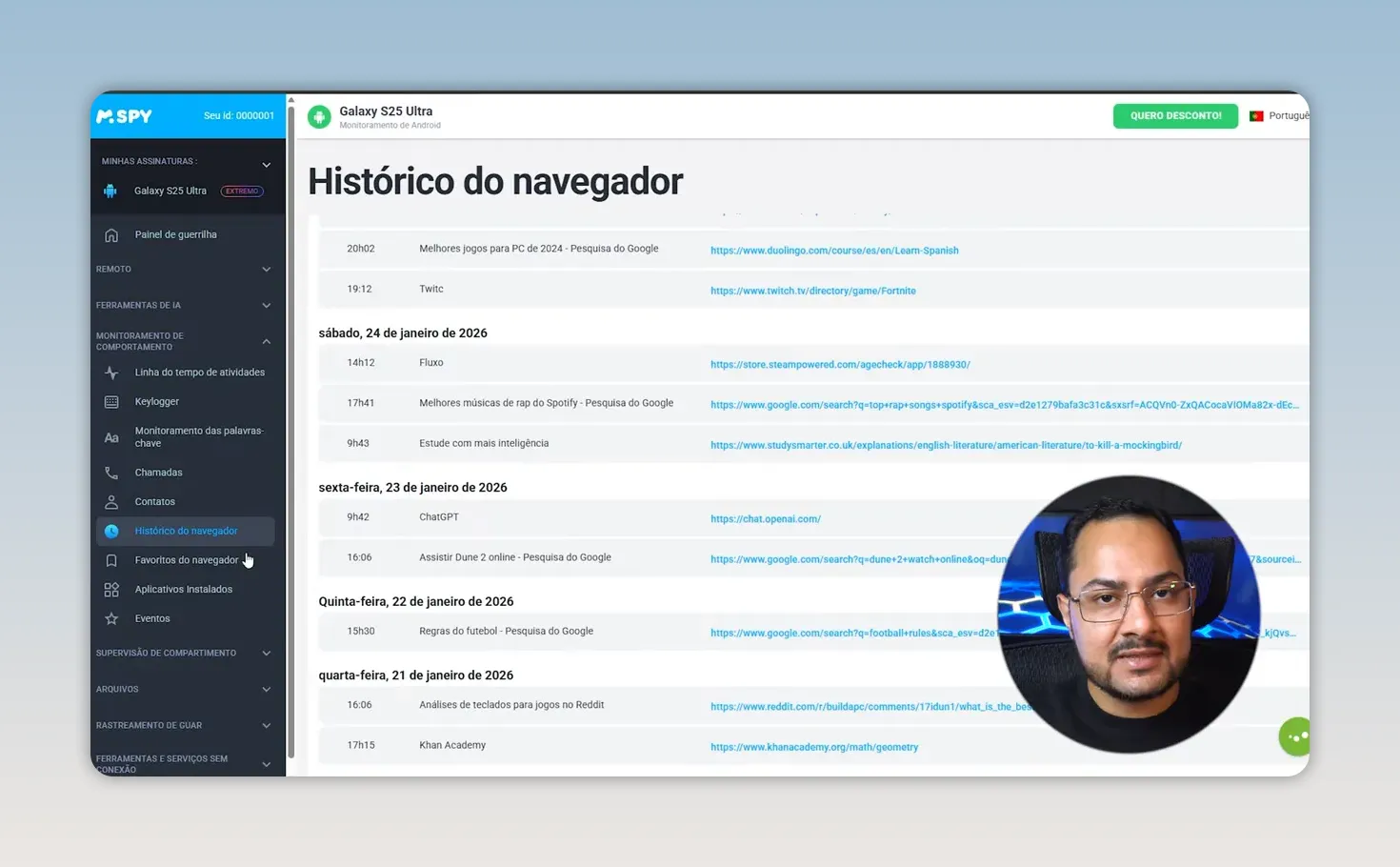This screenshot has height=867, width=1400.
Task: Click the 'Melhores músicas de rap do Spotify' entry
Action: [x=547, y=403]
